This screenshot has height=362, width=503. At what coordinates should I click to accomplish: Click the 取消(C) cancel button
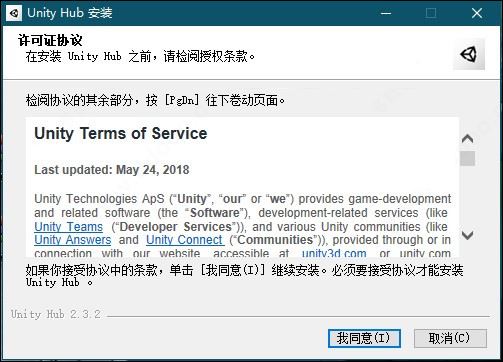point(450,338)
